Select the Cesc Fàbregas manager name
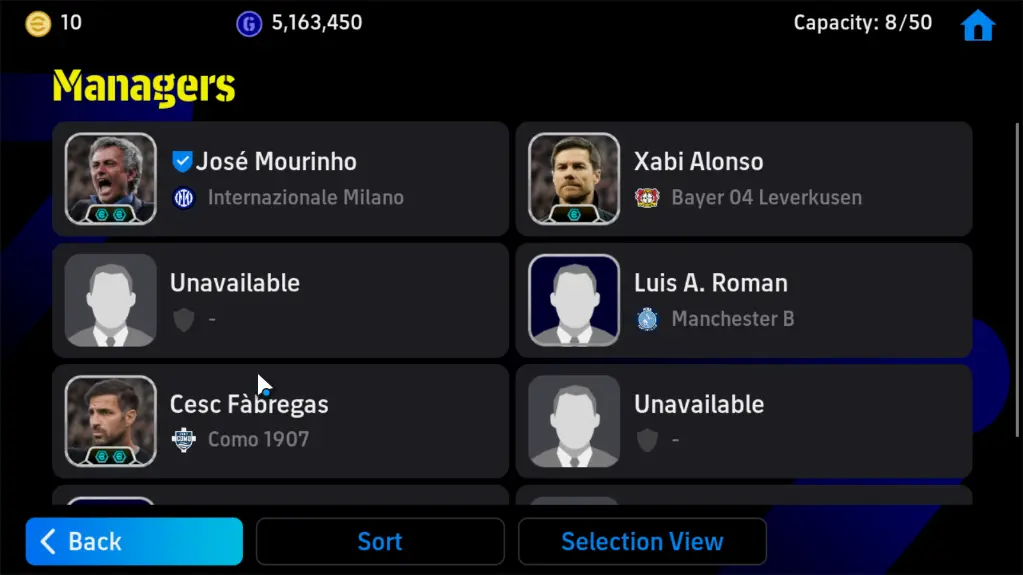Screen dimensions: 1023x575 click(x=249, y=404)
